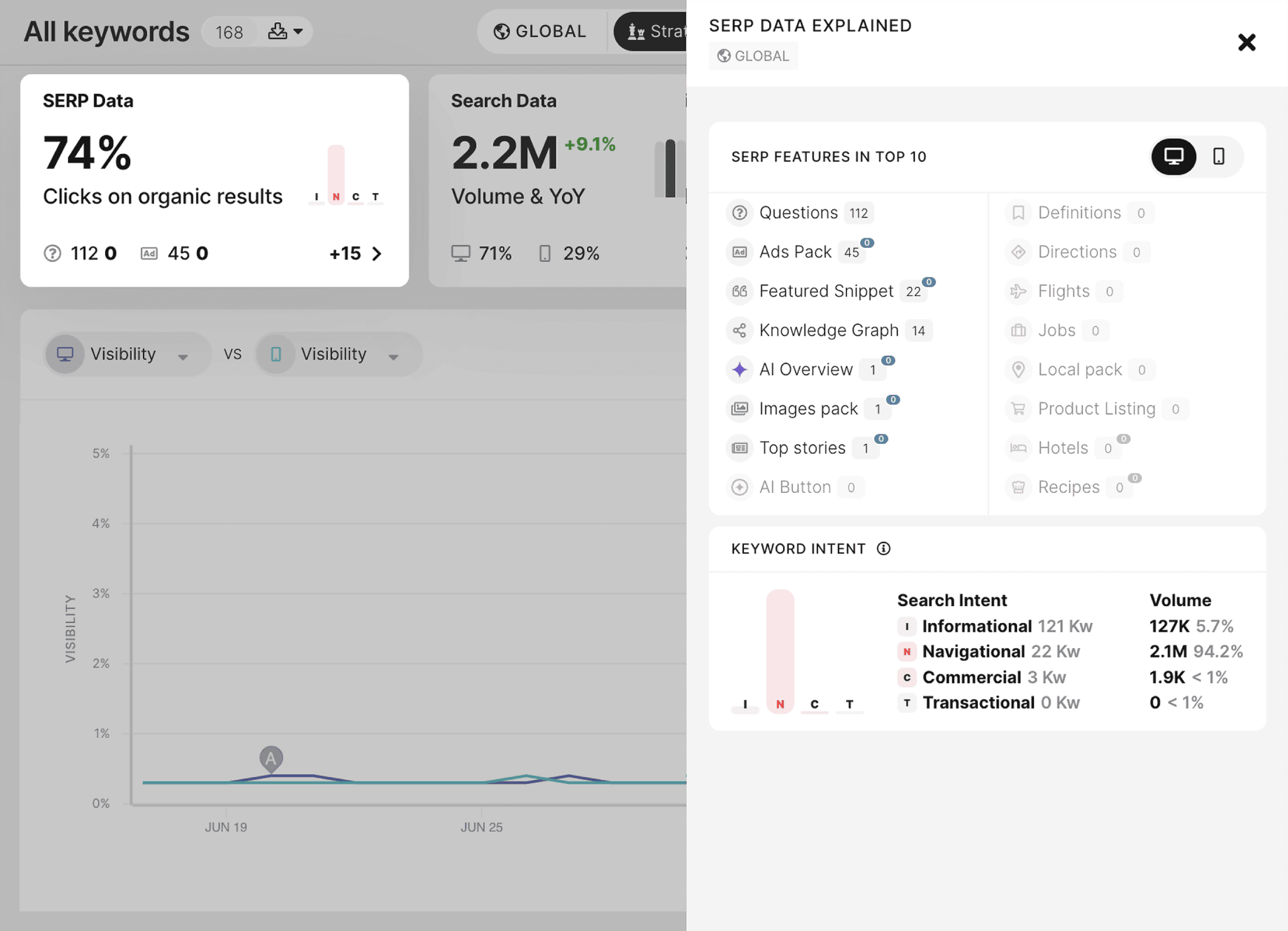This screenshot has width=1288, height=931.
Task: Click the Ad icon in SERP Data card
Action: pos(149,253)
